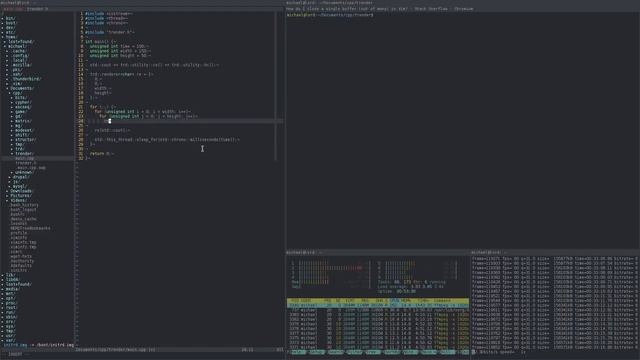
Task: Select the .vim/ folder
Action: (x=16, y=84)
